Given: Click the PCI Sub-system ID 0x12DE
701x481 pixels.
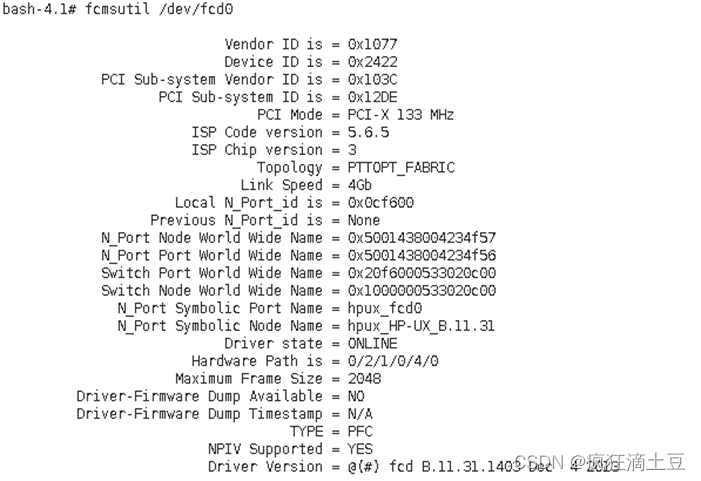Looking at the screenshot, I should tap(372, 97).
